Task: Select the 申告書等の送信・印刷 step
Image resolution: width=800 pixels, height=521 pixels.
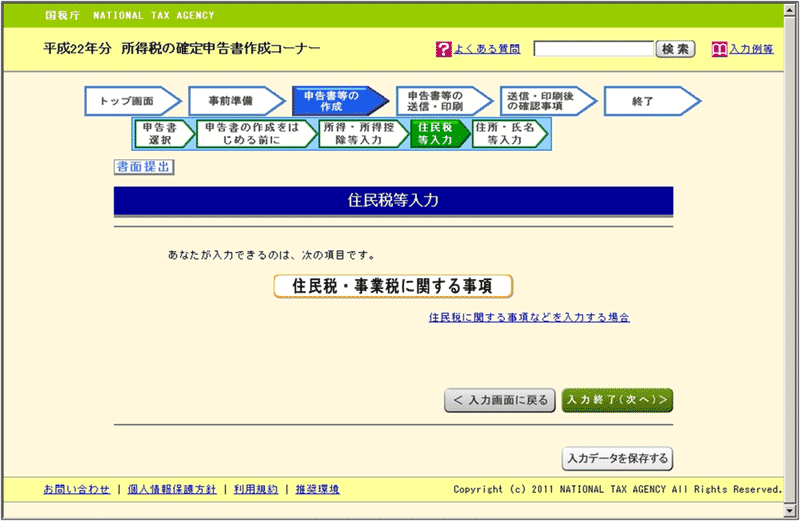Action: [x=440, y=101]
